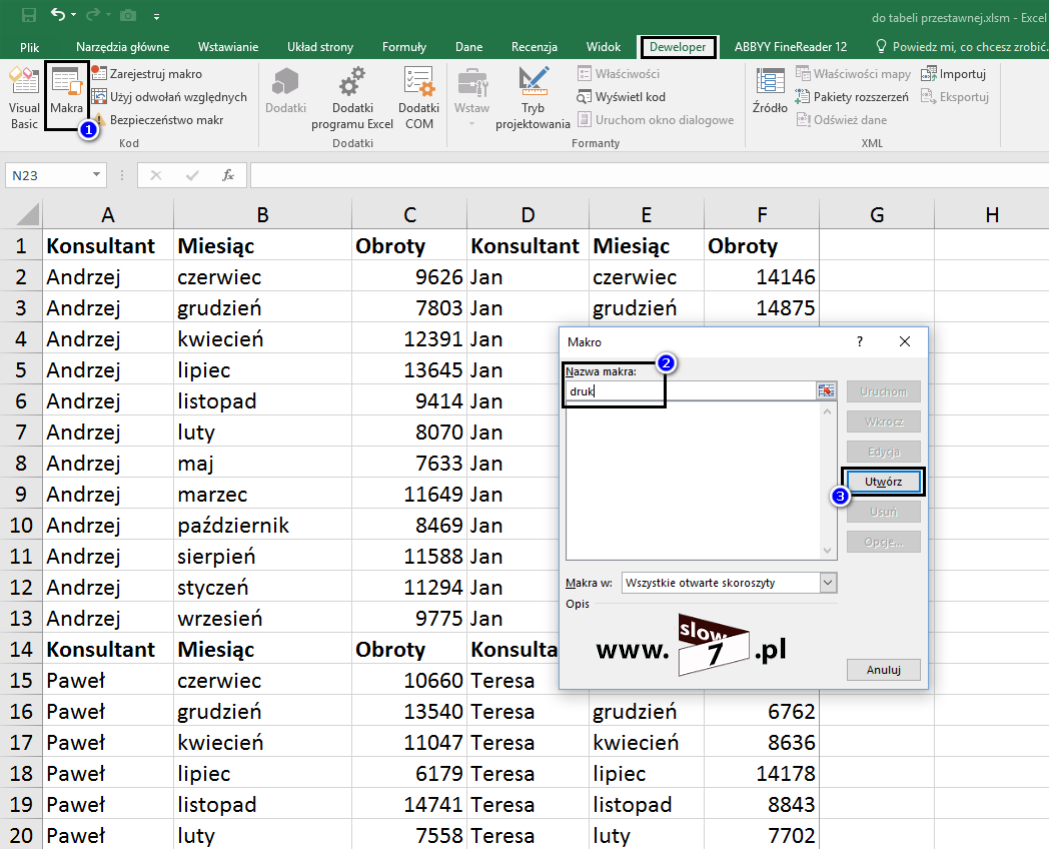Click the Save icon in the quick access toolbar
This screenshot has width=1049, height=849.
(x=29, y=15)
